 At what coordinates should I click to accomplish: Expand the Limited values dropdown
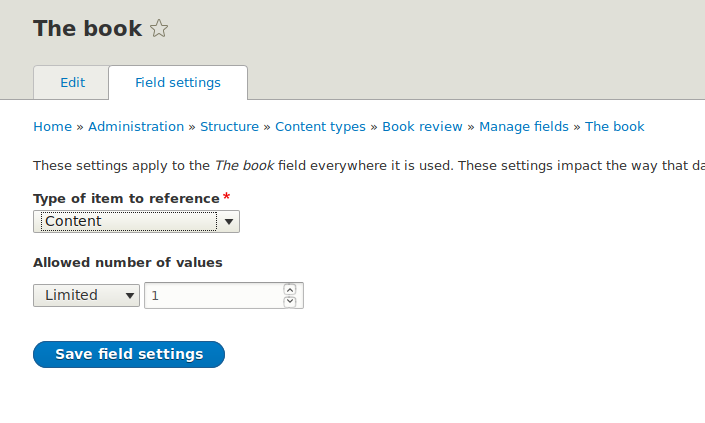tap(87, 295)
